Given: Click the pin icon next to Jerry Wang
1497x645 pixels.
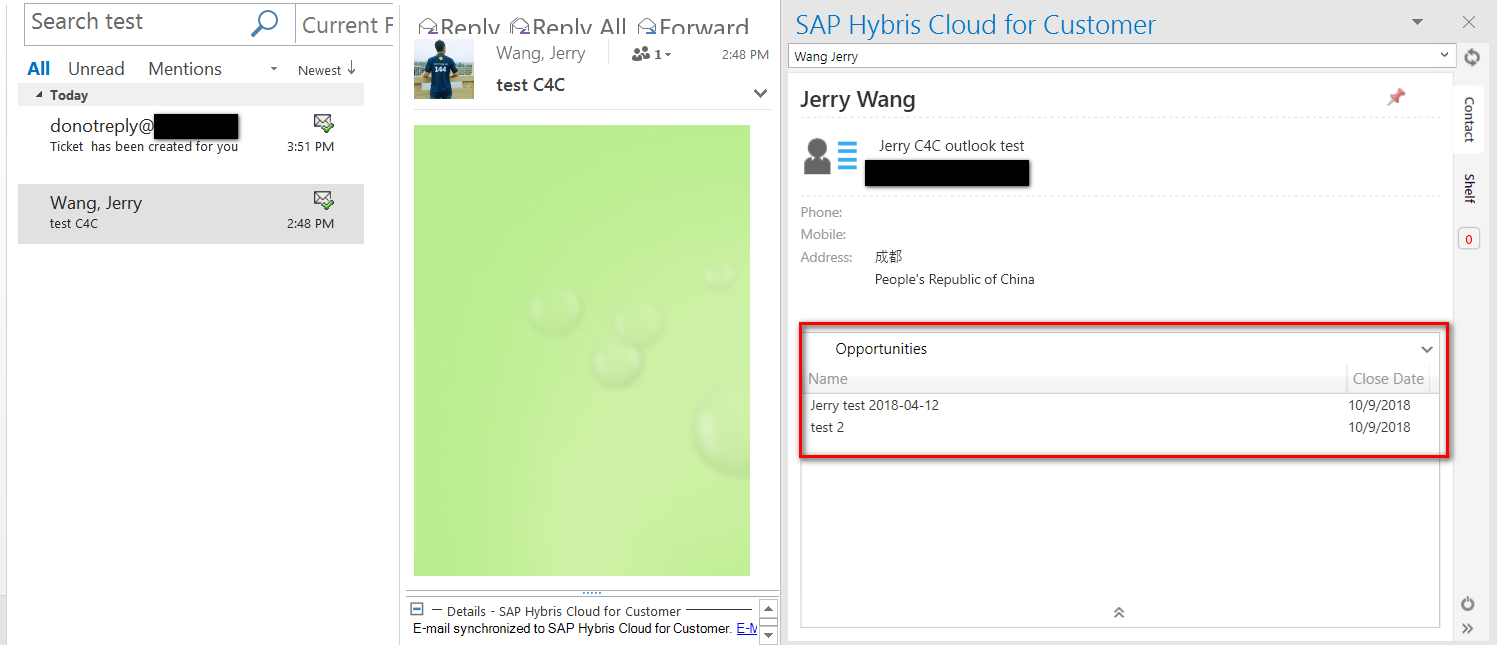Looking at the screenshot, I should [x=1396, y=97].
